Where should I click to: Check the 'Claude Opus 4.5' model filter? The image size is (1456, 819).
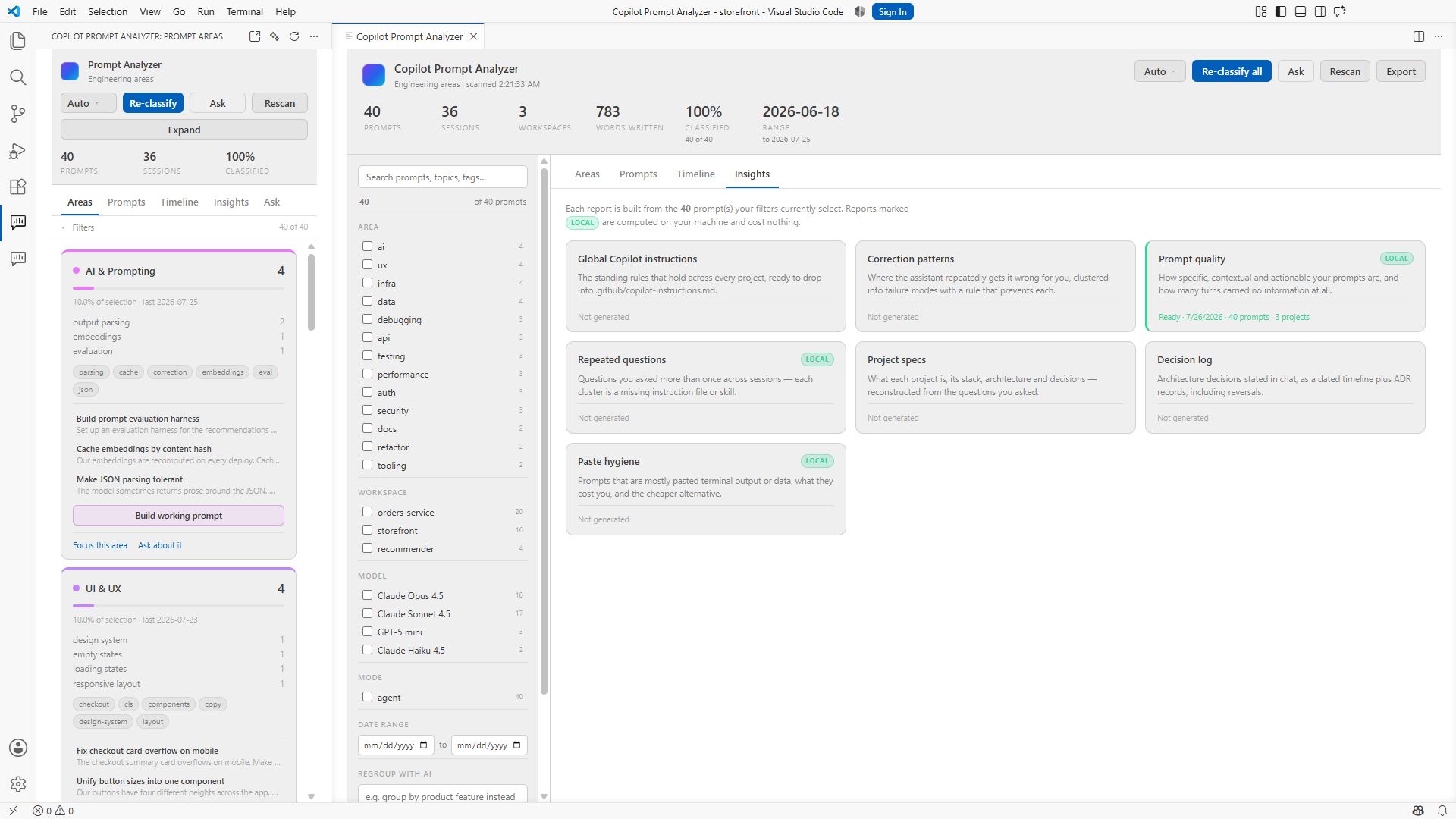(x=367, y=595)
